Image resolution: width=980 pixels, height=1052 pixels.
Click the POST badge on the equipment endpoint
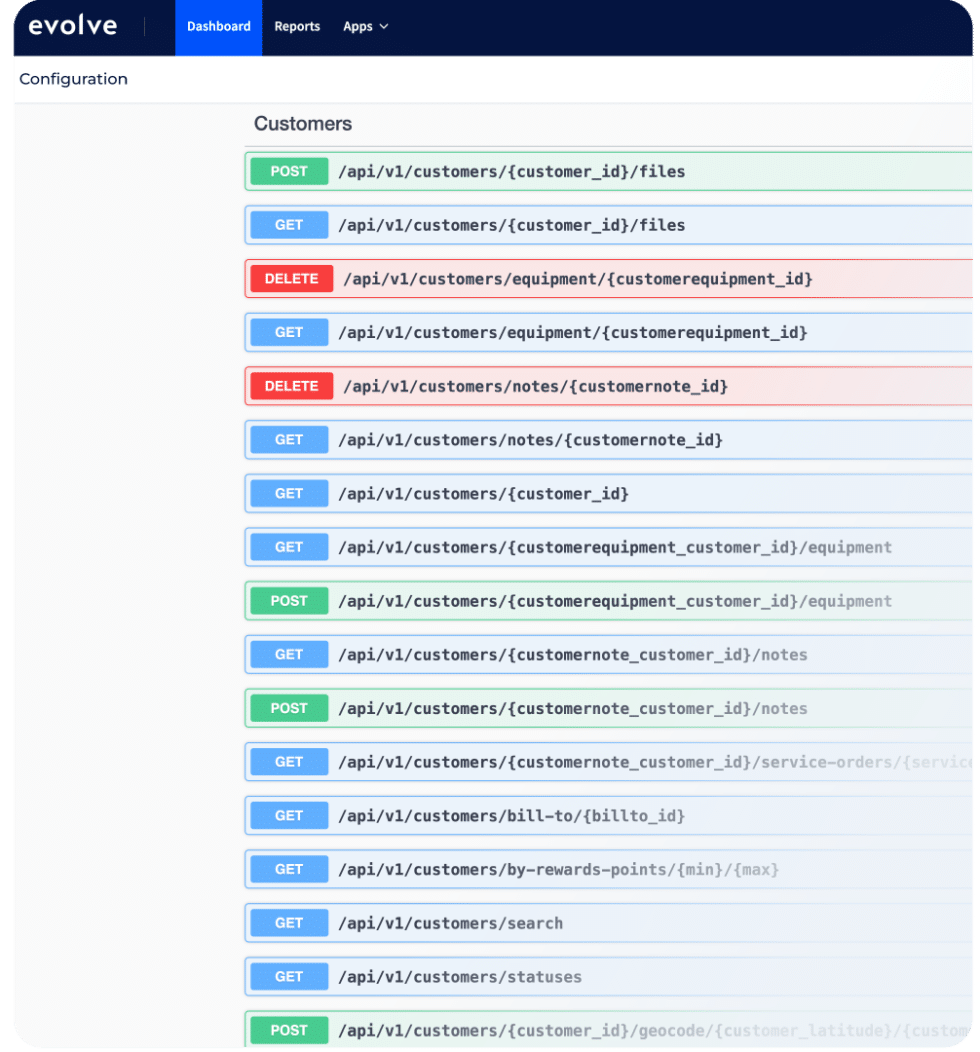[x=288, y=600]
